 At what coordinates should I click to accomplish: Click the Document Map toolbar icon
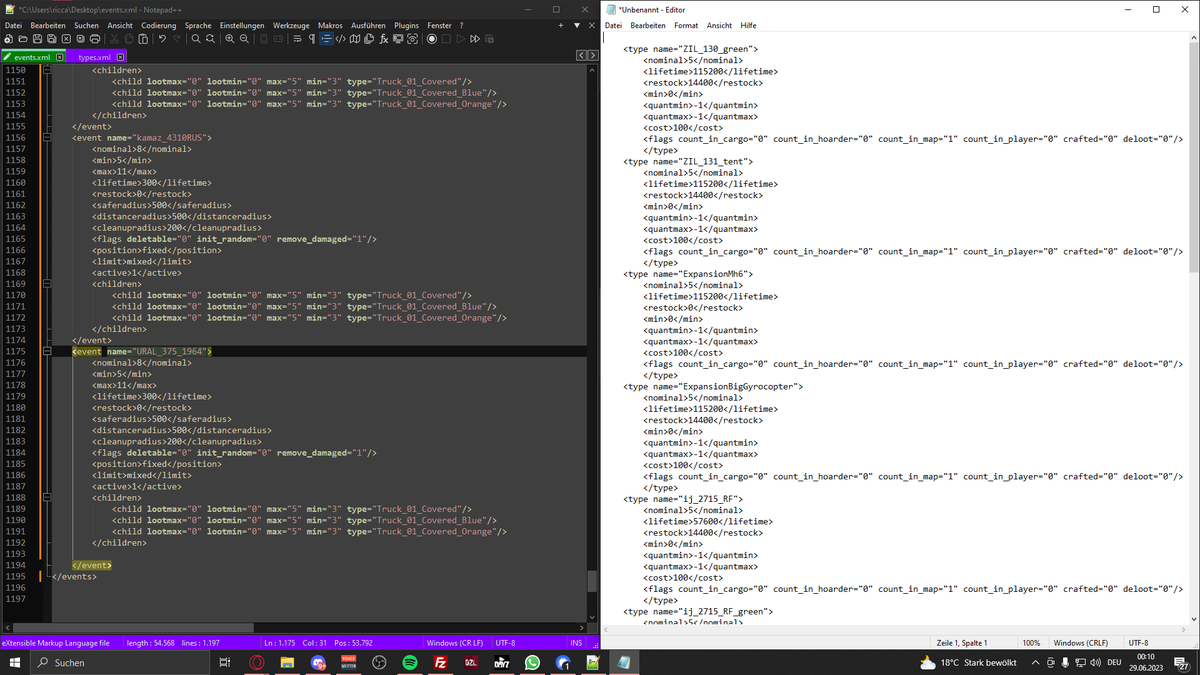point(355,39)
